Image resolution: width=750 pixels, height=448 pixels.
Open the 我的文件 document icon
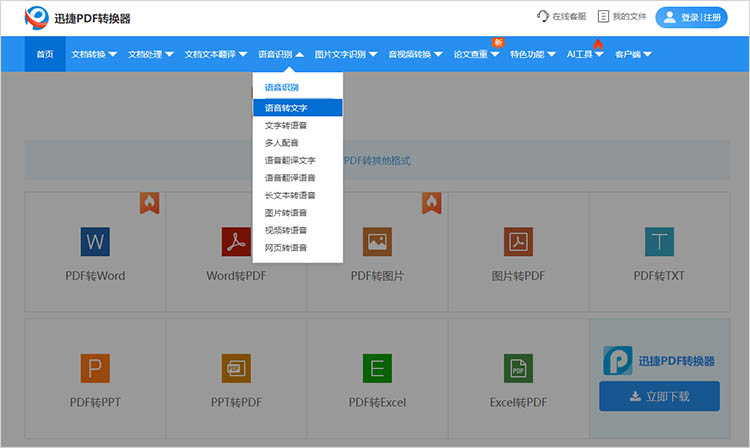[604, 16]
